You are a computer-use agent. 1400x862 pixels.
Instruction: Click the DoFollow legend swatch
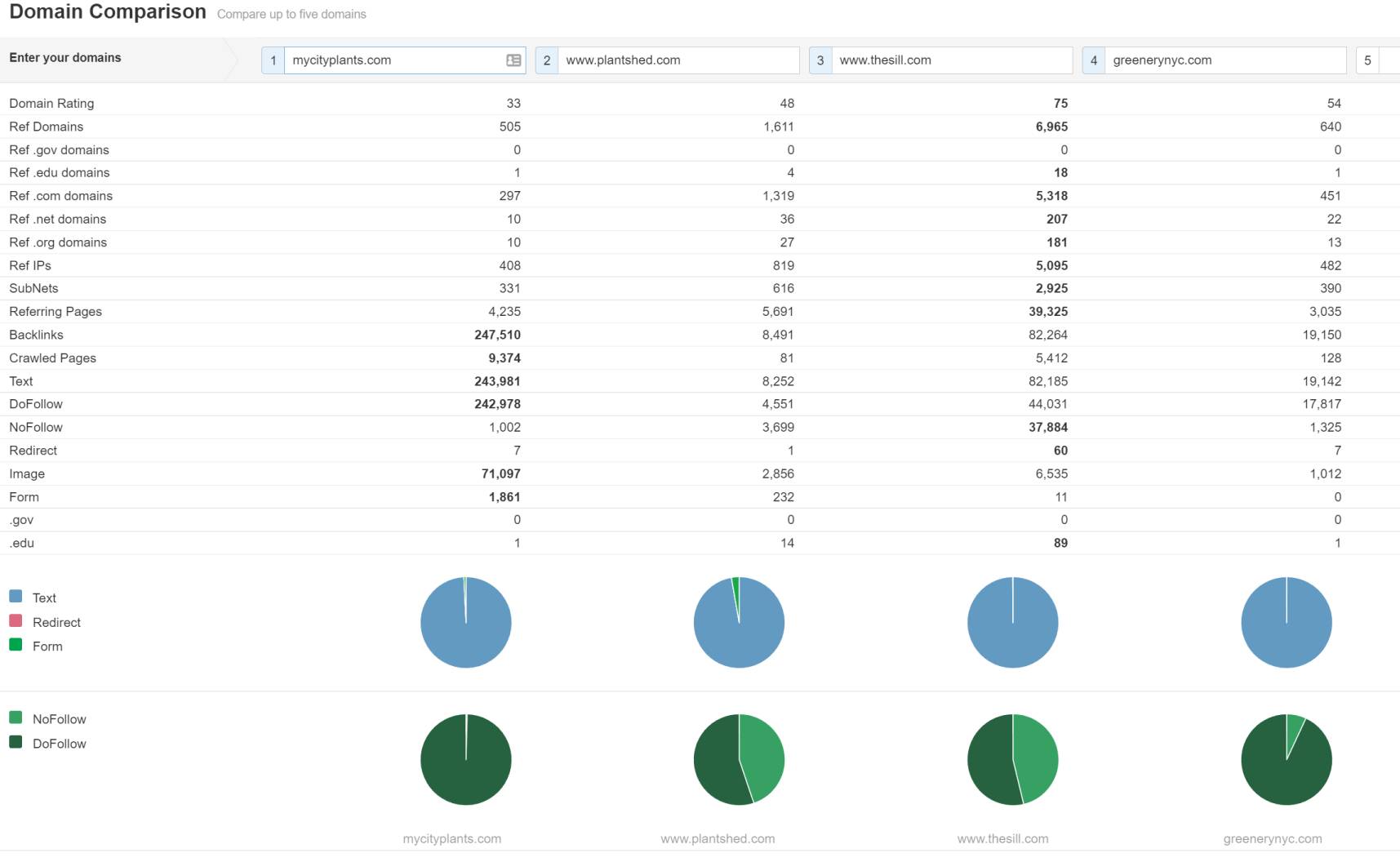pyautogui.click(x=16, y=742)
